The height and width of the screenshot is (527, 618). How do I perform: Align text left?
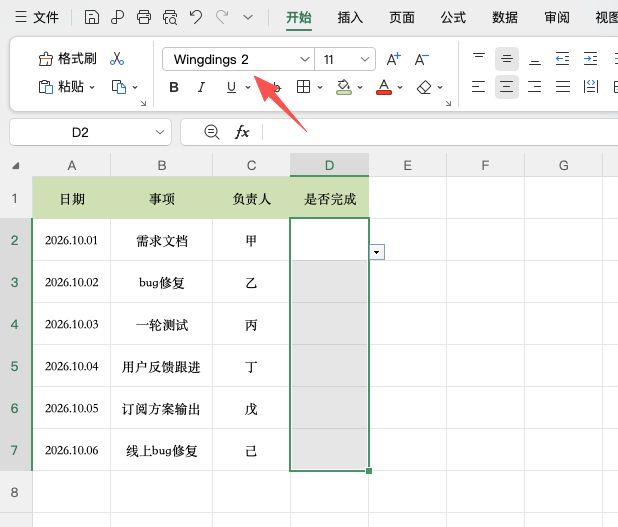click(x=478, y=87)
